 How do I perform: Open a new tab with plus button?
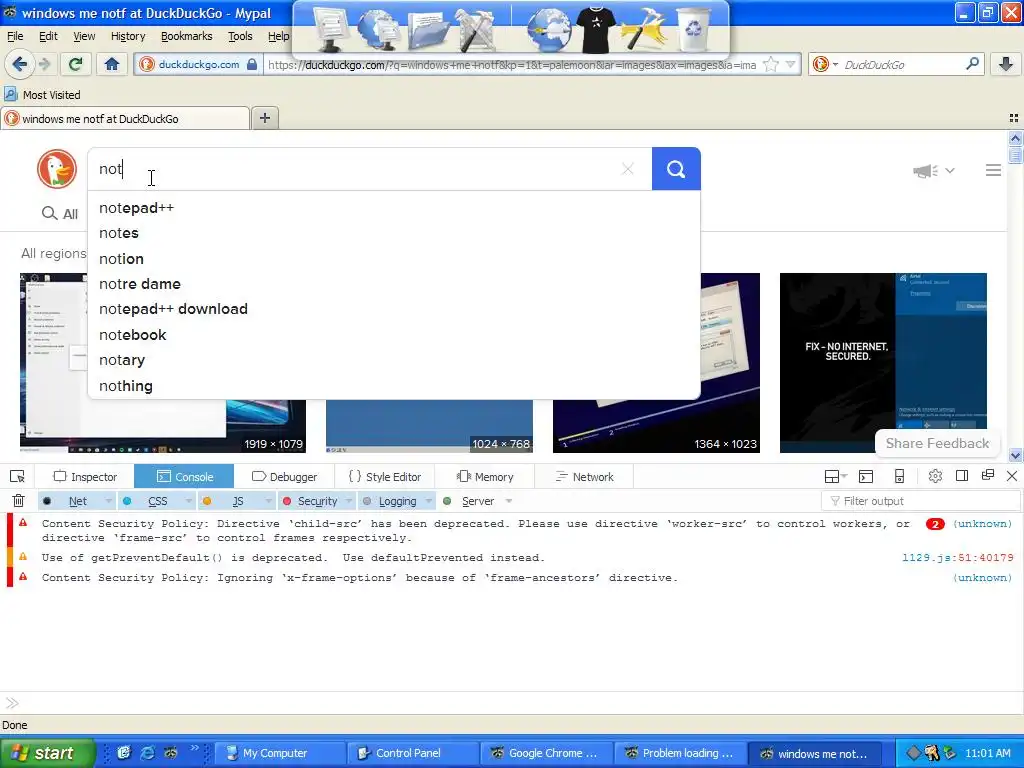click(x=264, y=118)
